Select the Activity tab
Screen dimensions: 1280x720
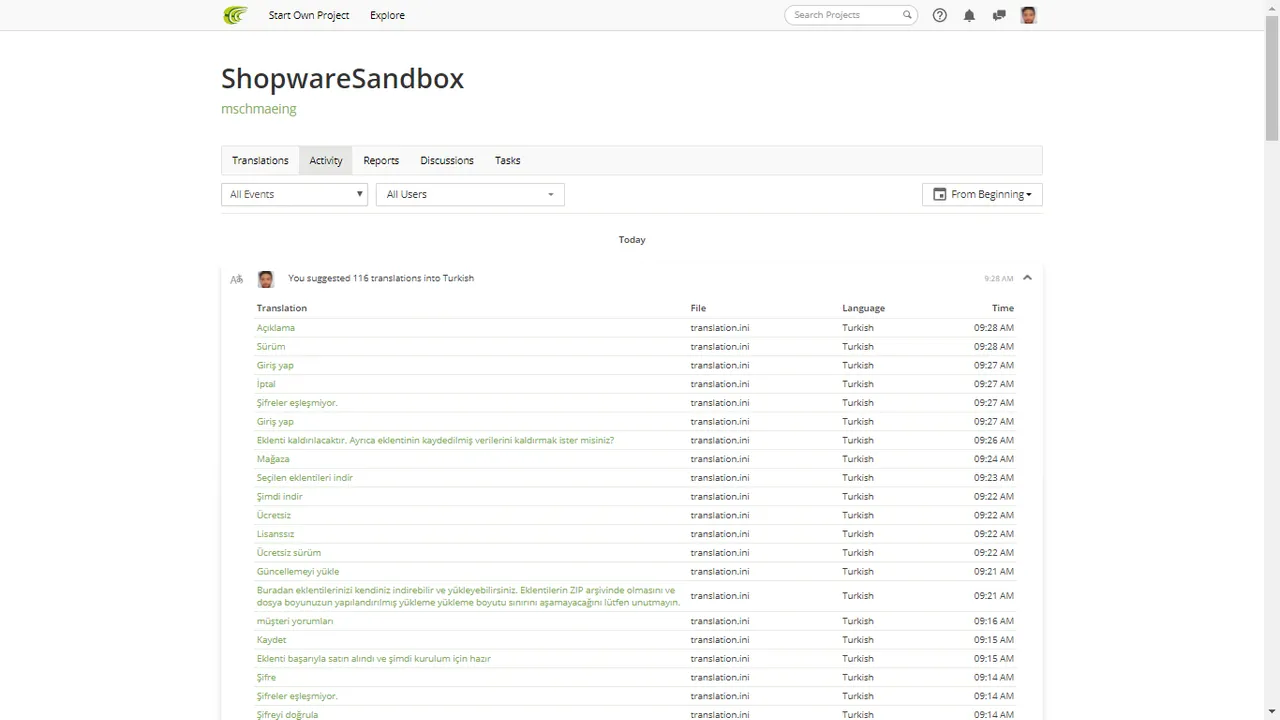point(326,160)
